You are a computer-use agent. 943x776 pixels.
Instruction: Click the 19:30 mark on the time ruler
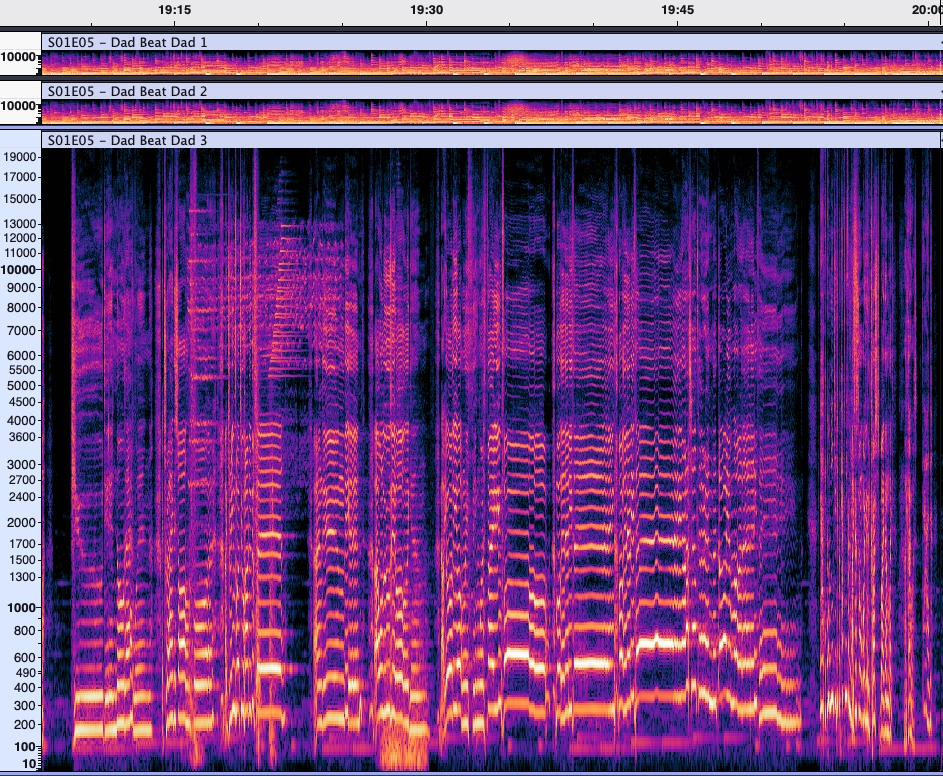pyautogui.click(x=427, y=9)
